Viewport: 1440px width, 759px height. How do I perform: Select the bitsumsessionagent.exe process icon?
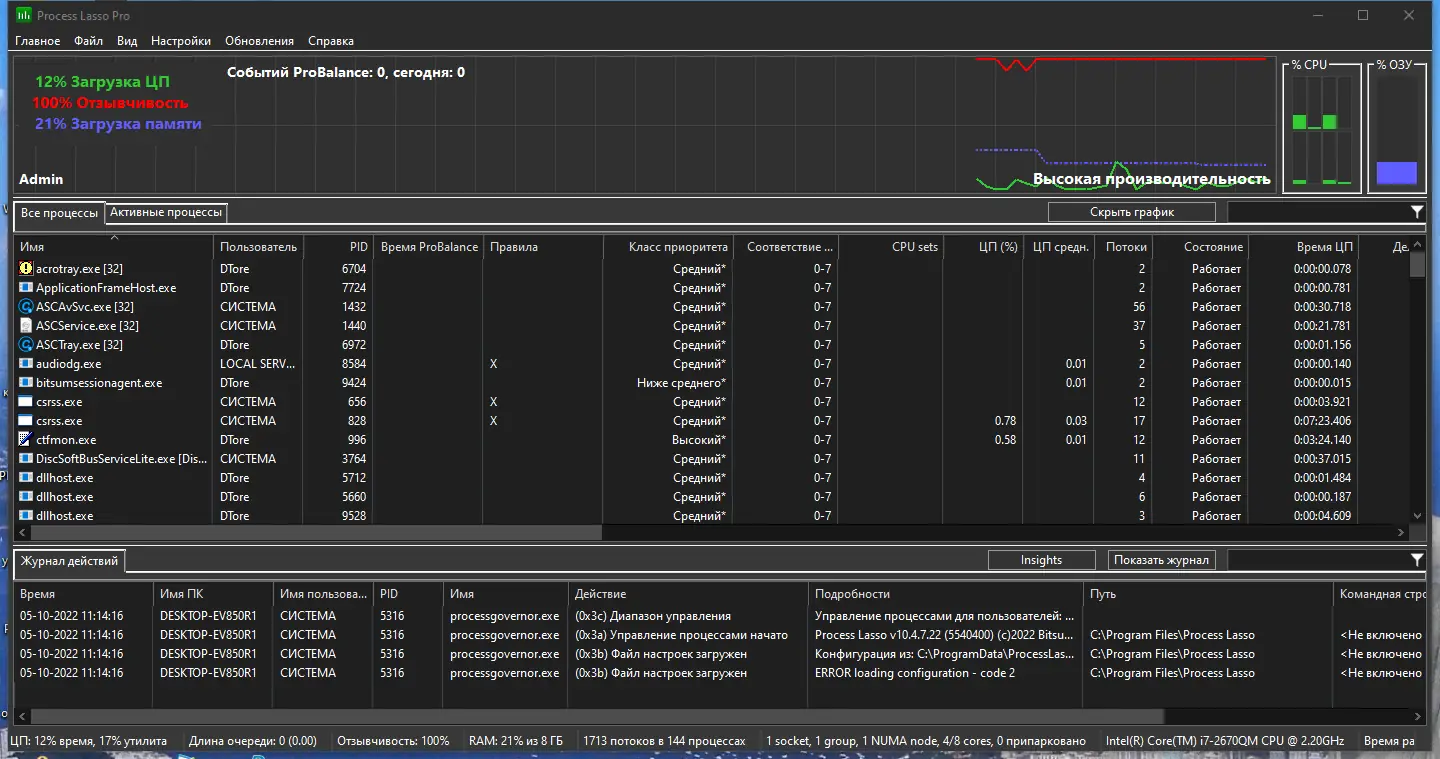[26, 383]
